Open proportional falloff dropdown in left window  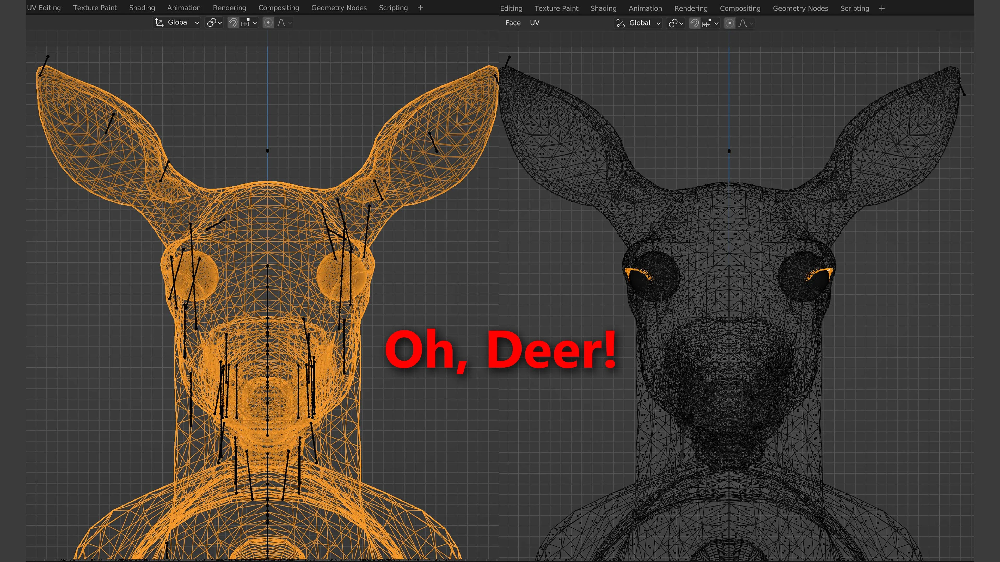click(x=284, y=23)
